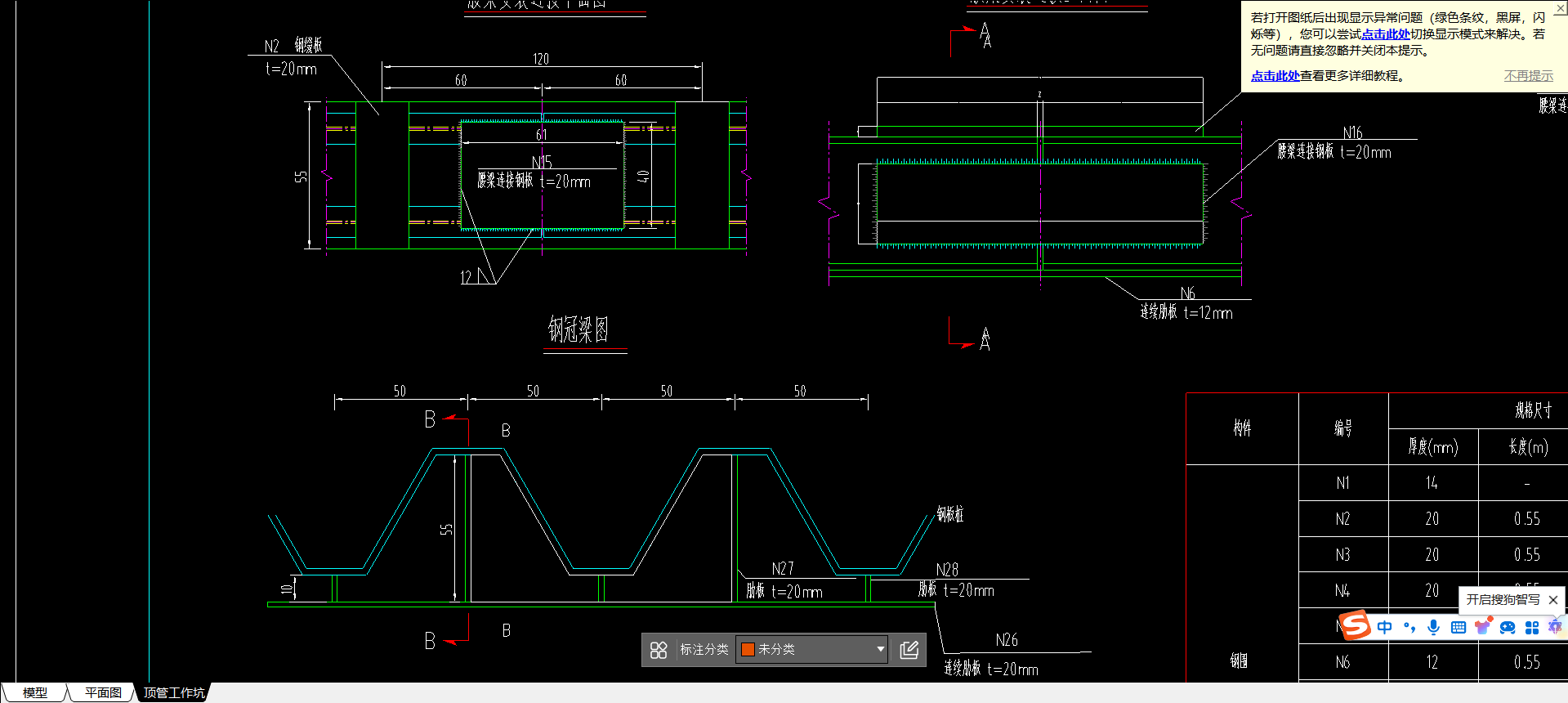Click the 120 dimension text
The width and height of the screenshot is (1568, 703).
tap(541, 59)
